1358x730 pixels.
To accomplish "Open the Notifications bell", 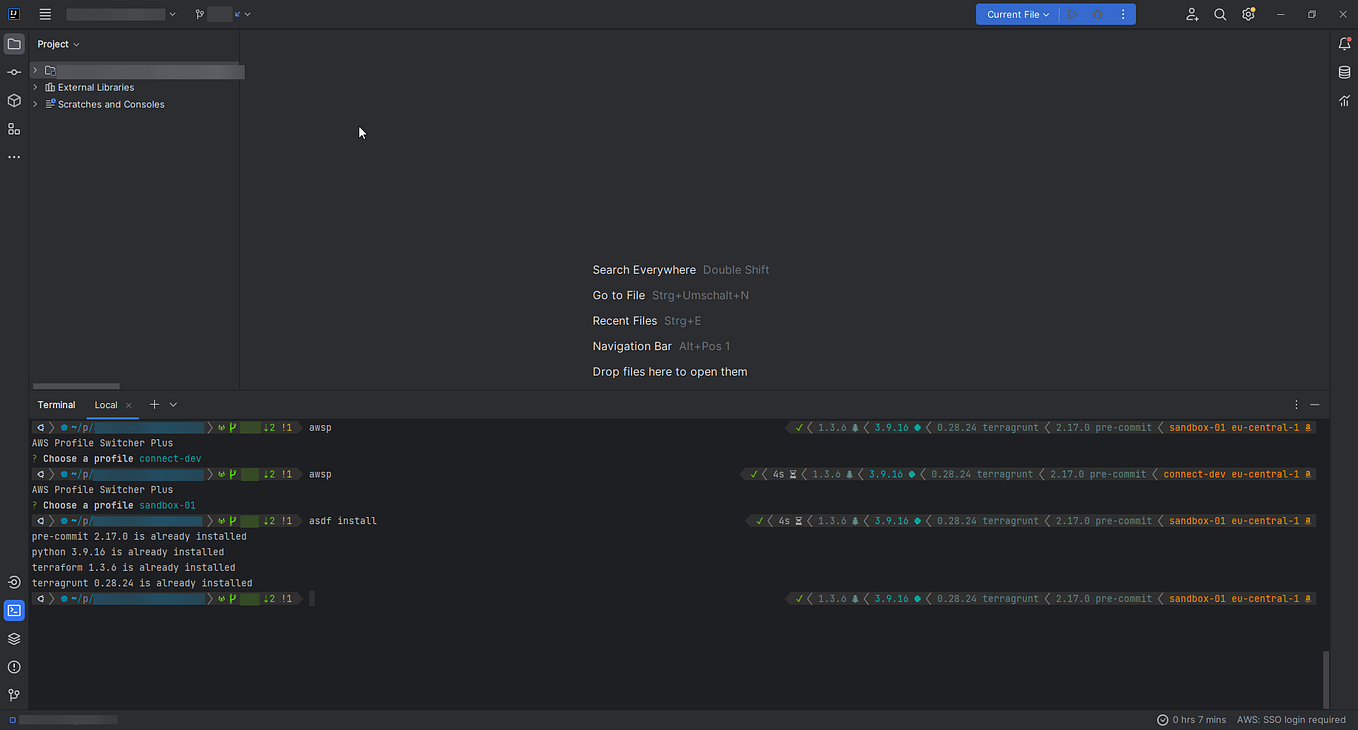I will 1344,43.
